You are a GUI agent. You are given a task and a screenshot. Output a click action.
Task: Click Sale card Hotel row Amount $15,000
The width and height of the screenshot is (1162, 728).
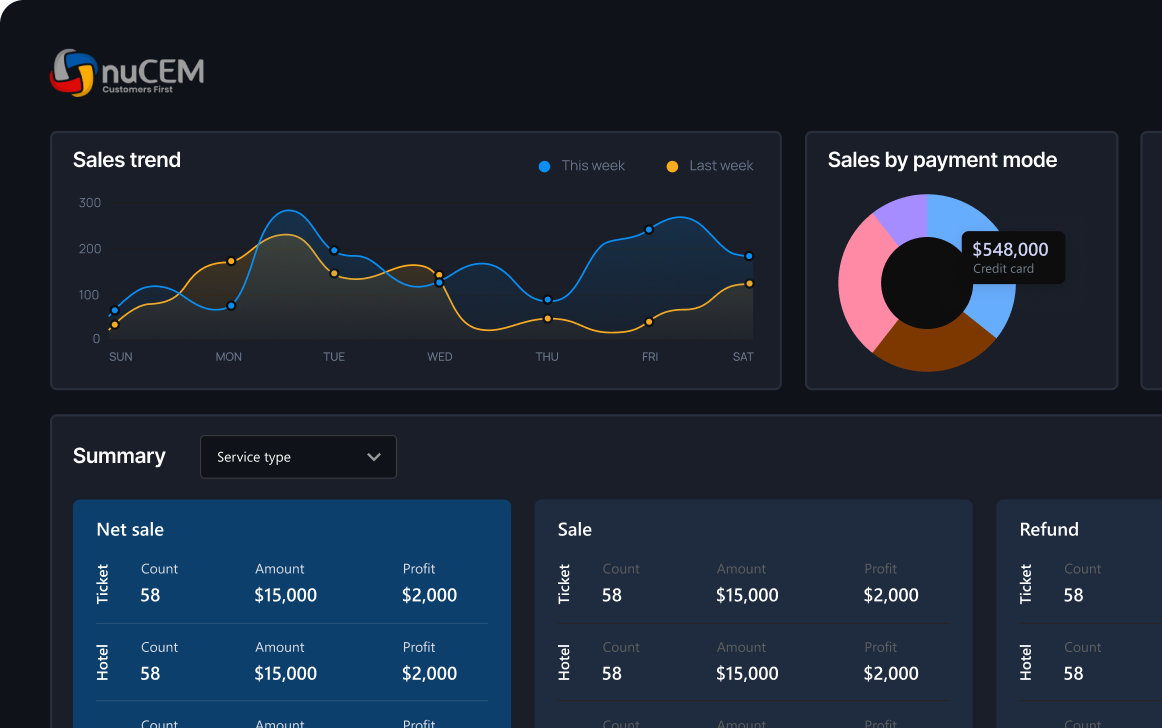(747, 673)
